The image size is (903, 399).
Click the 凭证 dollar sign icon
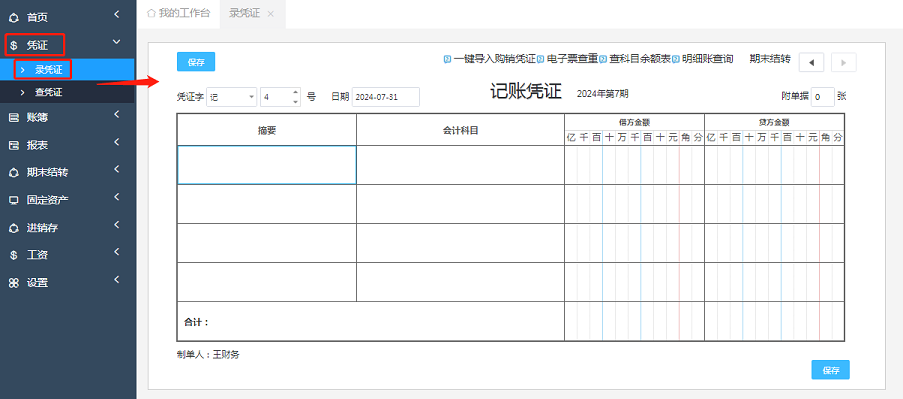14,45
